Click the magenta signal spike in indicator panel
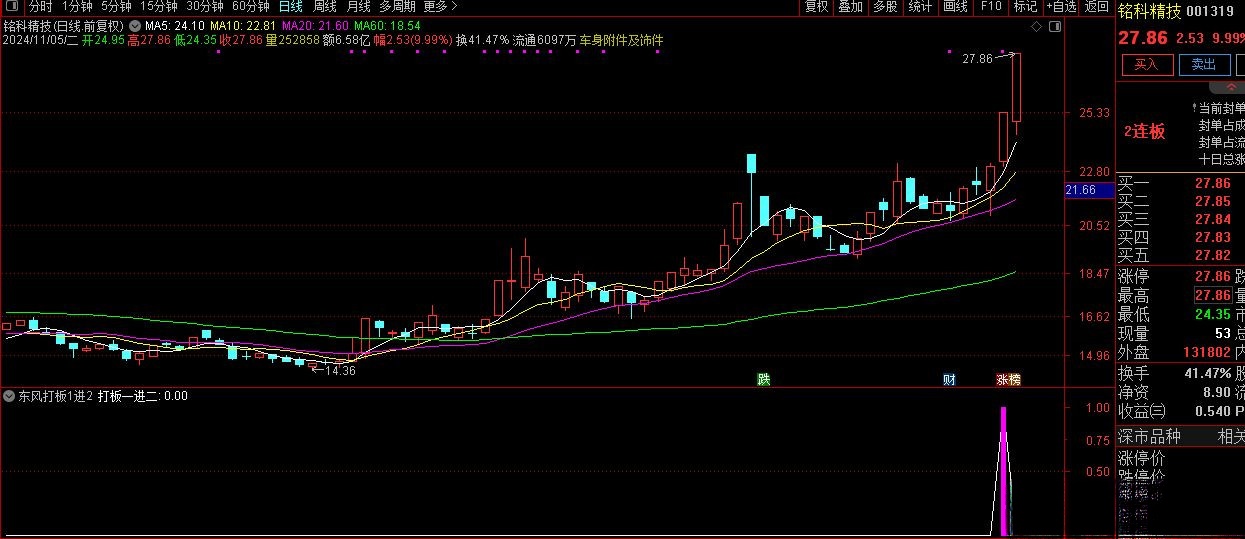This screenshot has width=1245, height=539. point(1003,470)
